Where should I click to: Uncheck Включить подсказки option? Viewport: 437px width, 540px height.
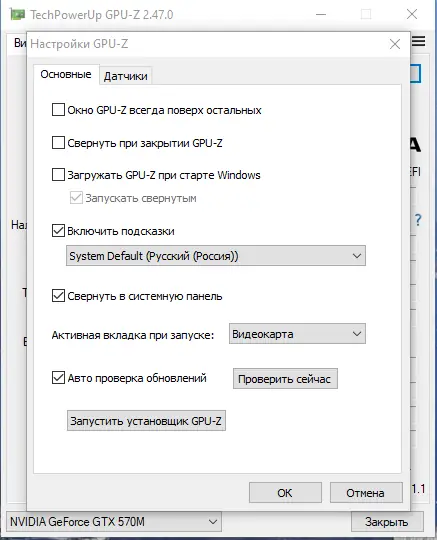tap(58, 231)
